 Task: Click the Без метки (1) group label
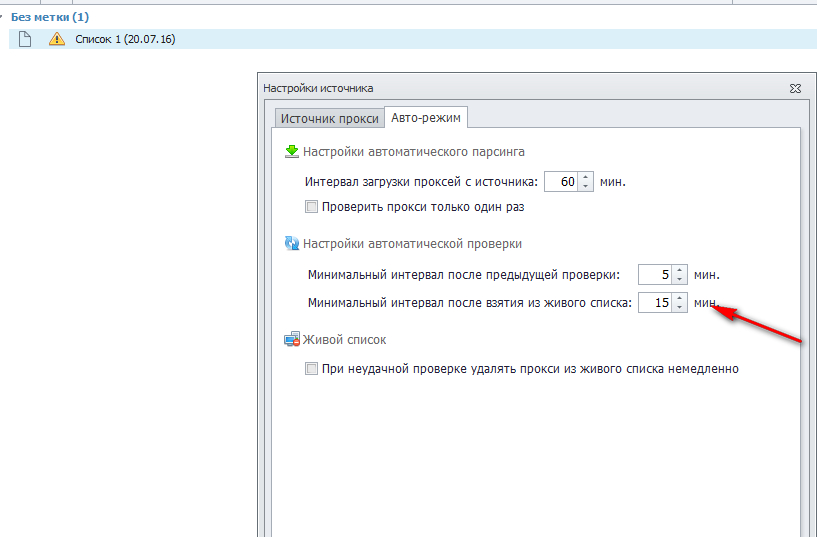pyautogui.click(x=49, y=17)
